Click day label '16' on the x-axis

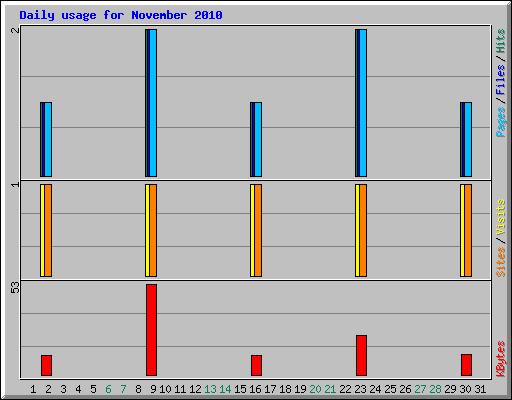click(x=255, y=389)
